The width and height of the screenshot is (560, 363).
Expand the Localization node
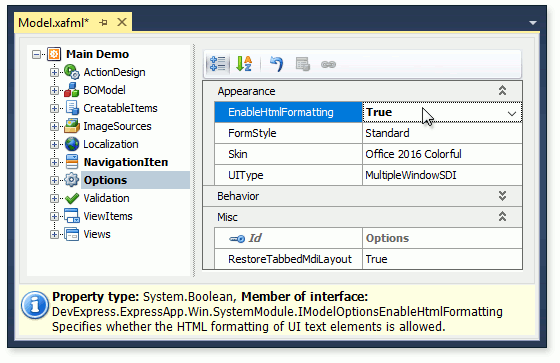[x=54, y=144]
